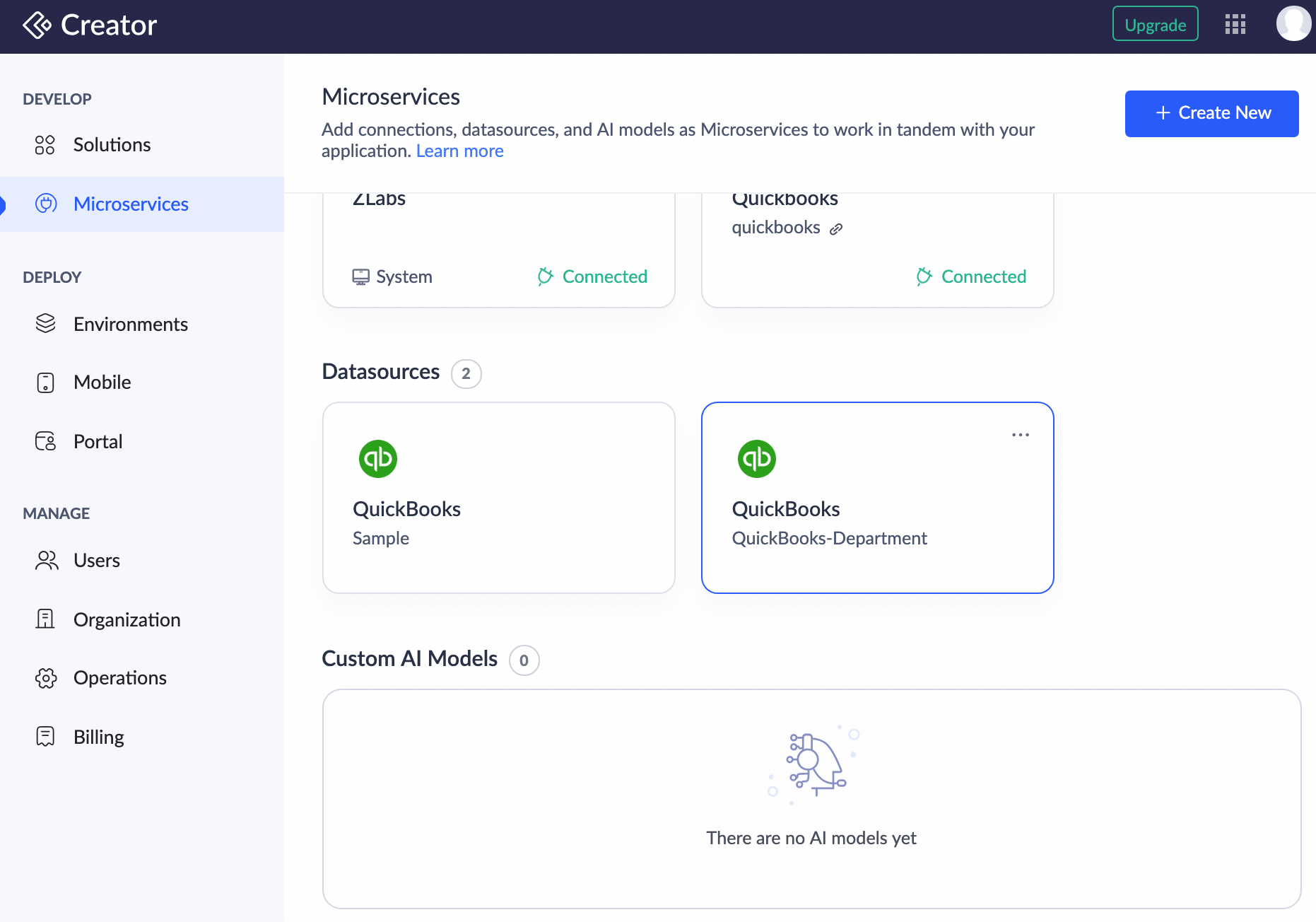Click the Creator logo icon
The width and height of the screenshot is (1316, 922).
pyautogui.click(x=37, y=25)
